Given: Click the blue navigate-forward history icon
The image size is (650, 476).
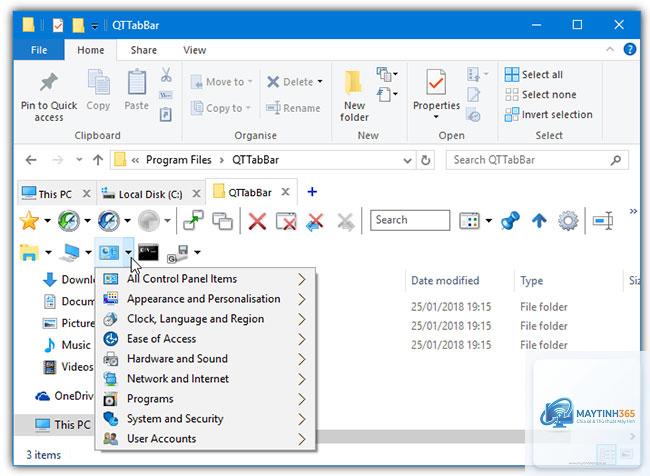Looking at the screenshot, I should pyautogui.click(x=109, y=221).
